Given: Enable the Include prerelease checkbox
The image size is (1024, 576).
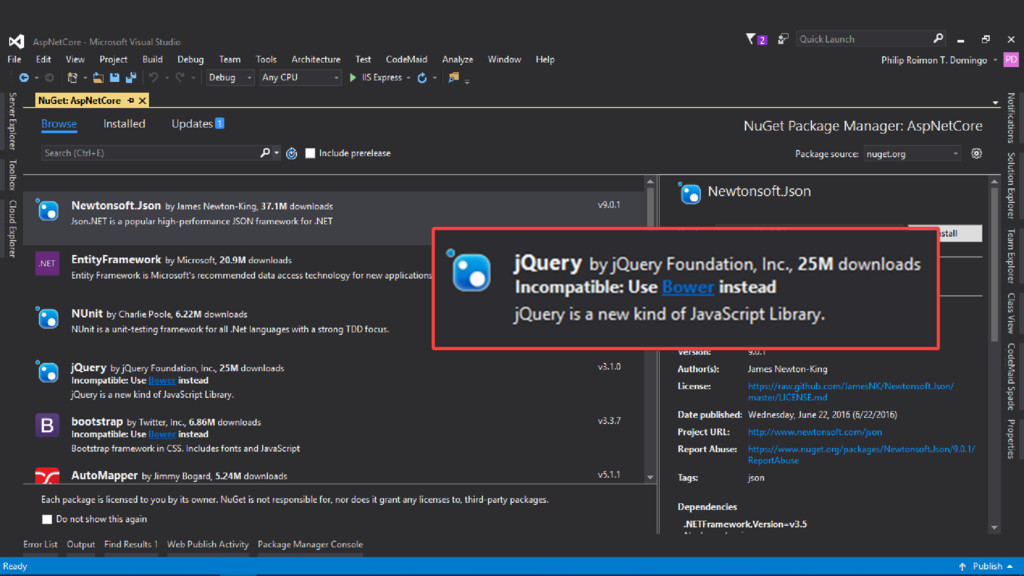Looking at the screenshot, I should [310, 153].
